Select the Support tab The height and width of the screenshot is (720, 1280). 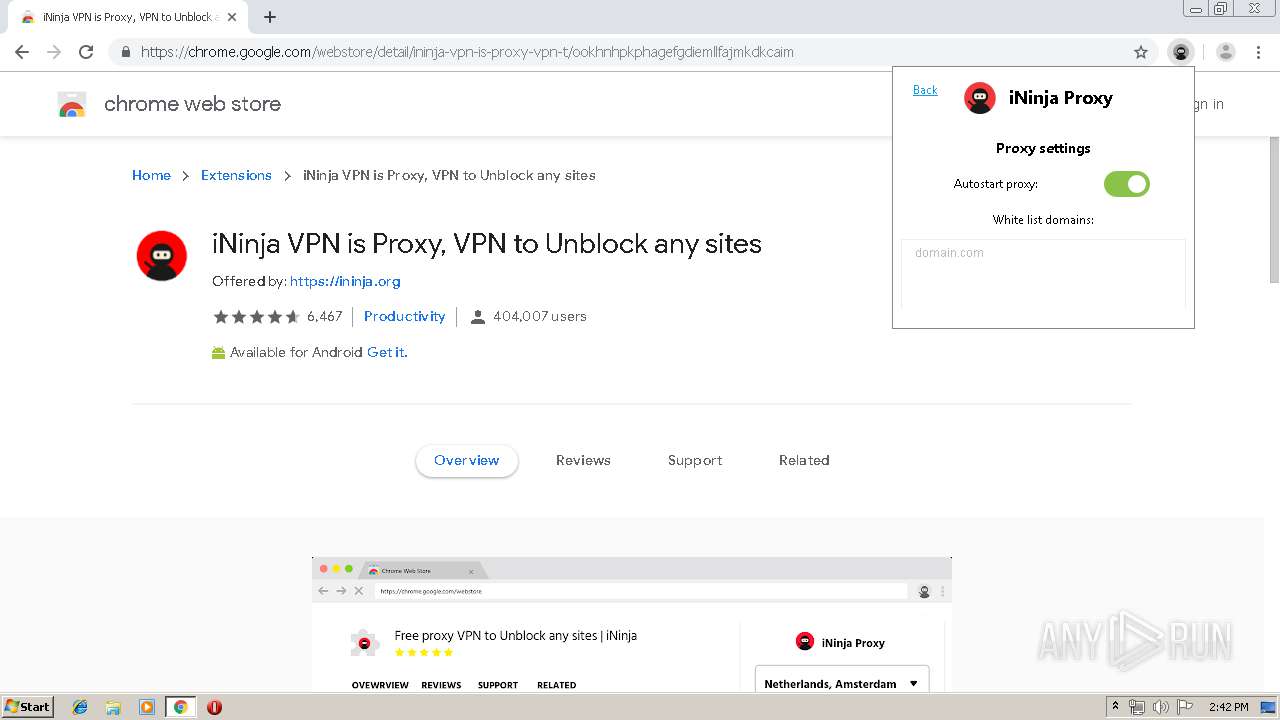tap(695, 461)
